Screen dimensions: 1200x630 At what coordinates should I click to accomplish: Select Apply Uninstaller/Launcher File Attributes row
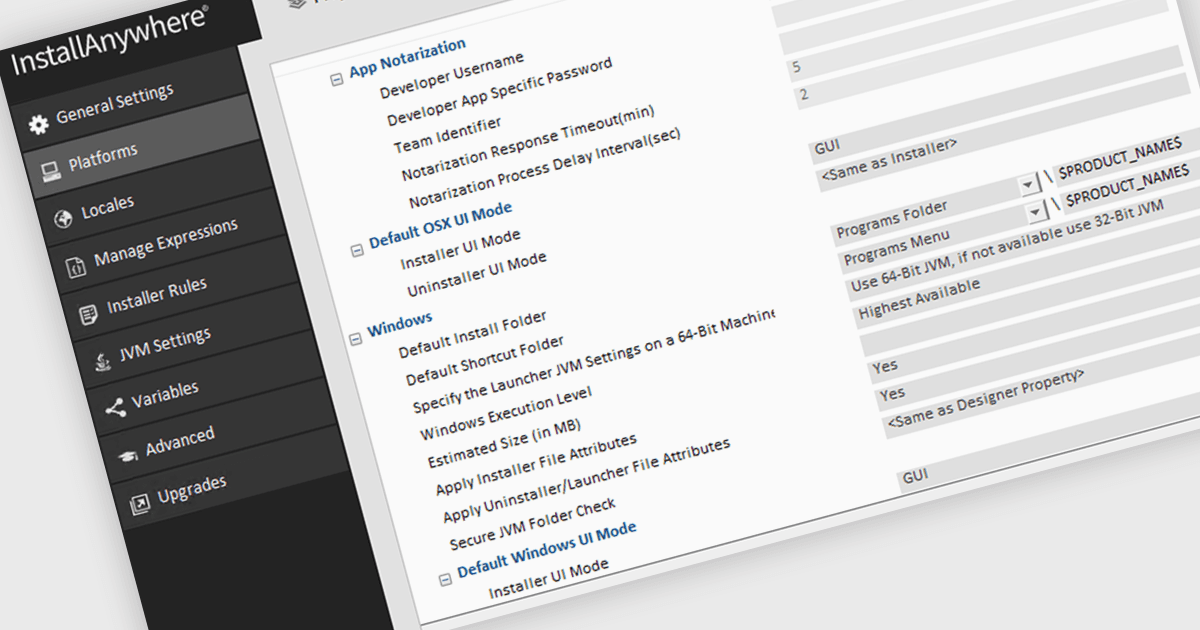[586, 483]
